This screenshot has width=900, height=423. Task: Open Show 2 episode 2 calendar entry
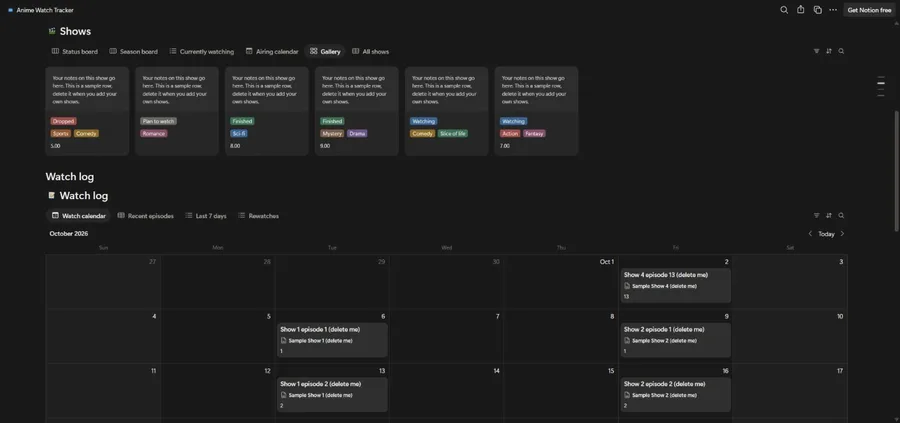(676, 394)
